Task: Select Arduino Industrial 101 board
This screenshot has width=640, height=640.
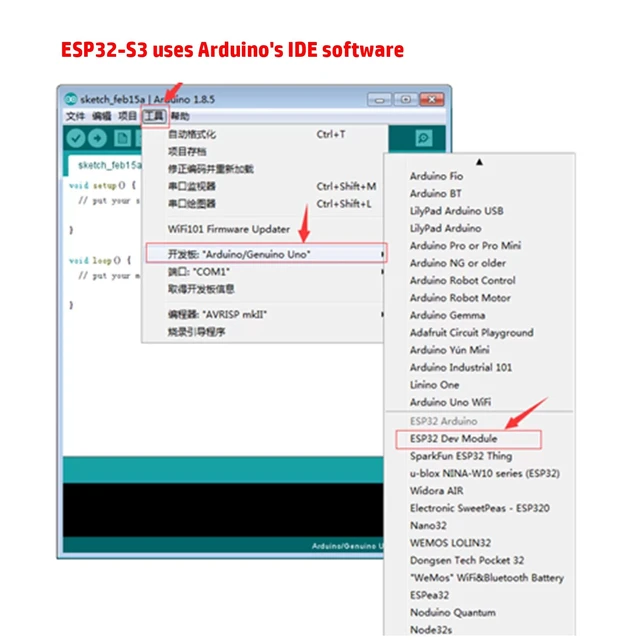Action: pos(480,367)
